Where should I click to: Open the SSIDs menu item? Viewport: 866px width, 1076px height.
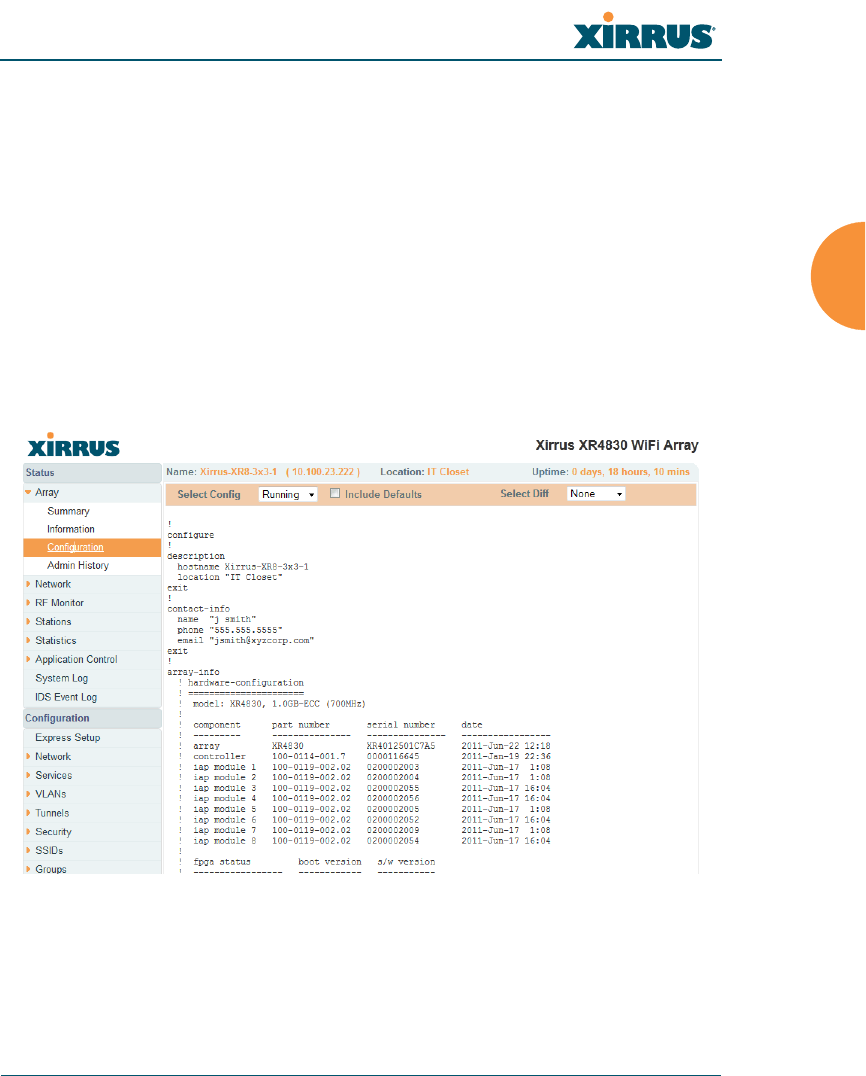point(49,850)
